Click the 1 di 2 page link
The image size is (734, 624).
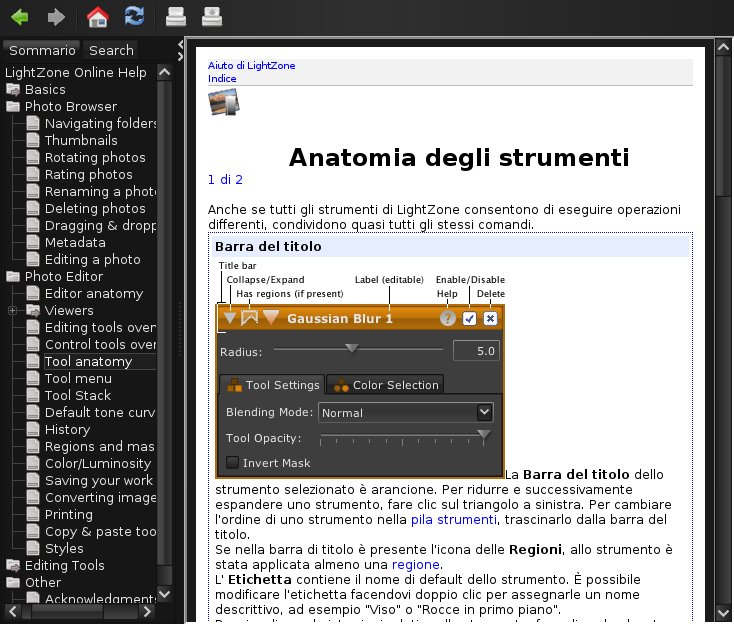click(x=225, y=179)
